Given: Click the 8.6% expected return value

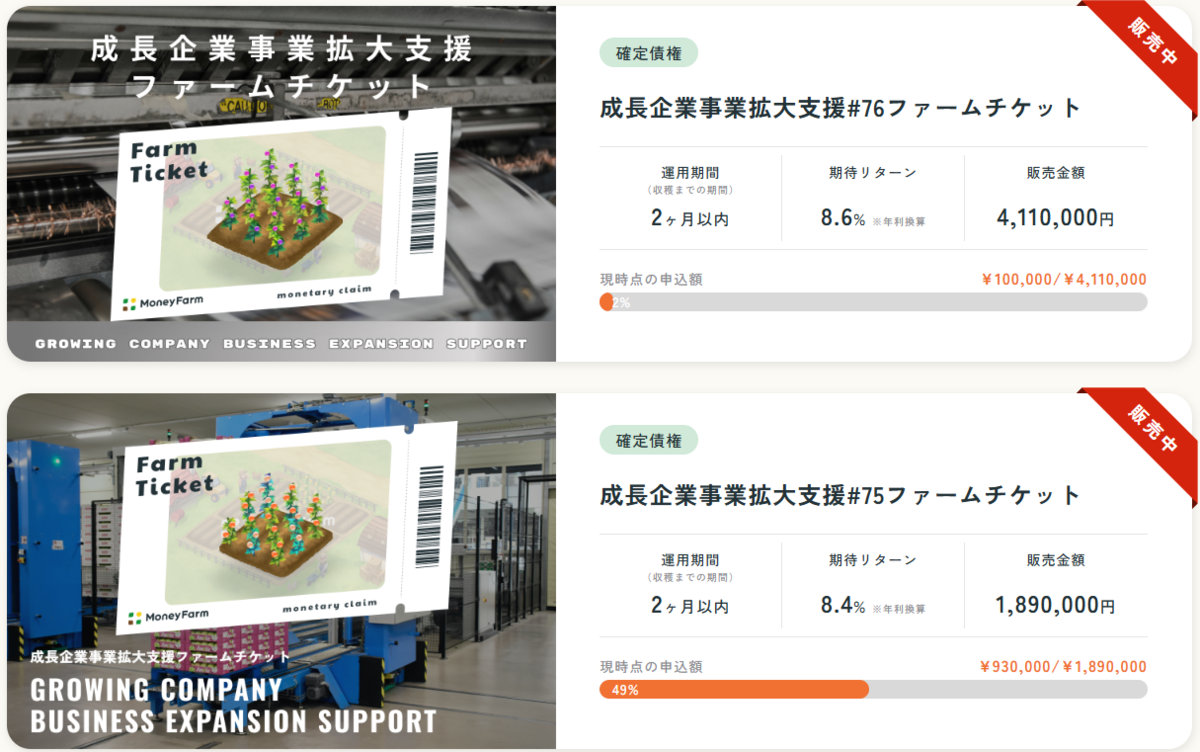Looking at the screenshot, I should click(843, 218).
